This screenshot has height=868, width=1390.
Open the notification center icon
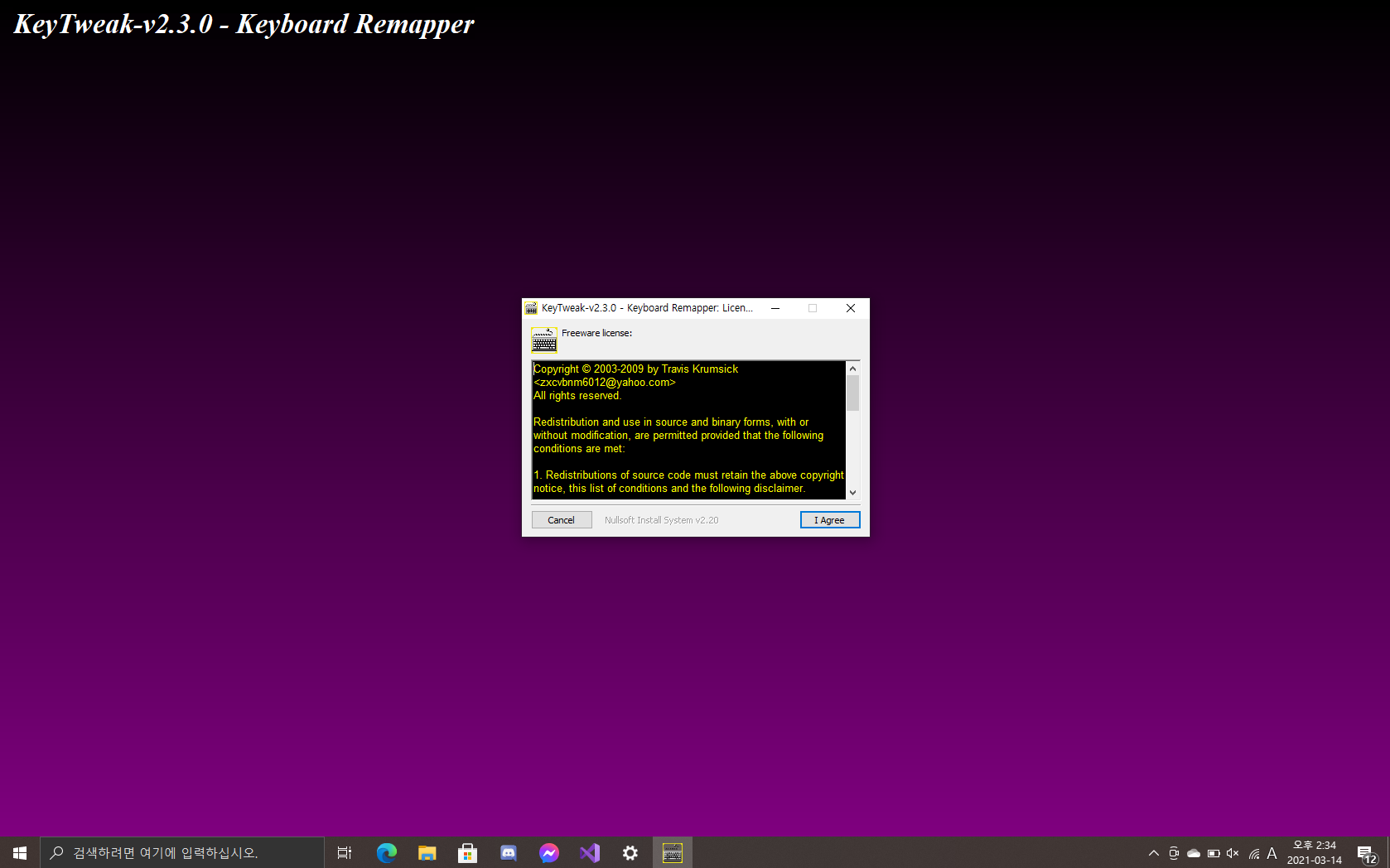[1367, 853]
